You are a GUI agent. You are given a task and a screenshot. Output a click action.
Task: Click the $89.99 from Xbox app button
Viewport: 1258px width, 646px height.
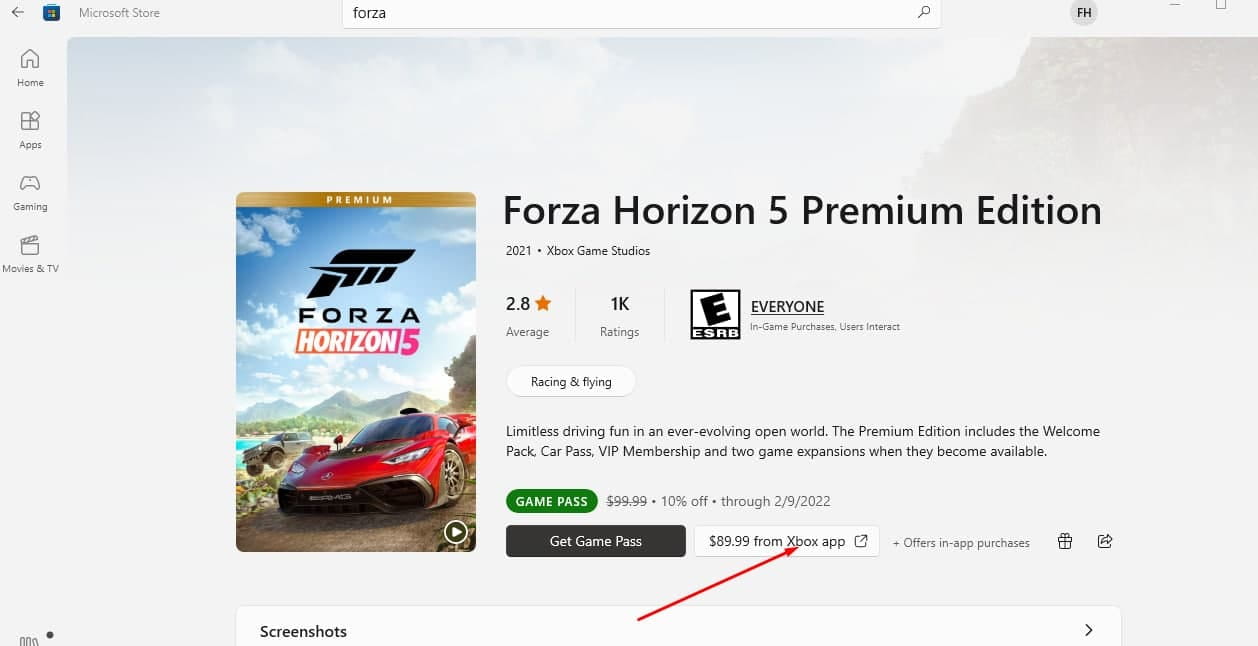click(787, 541)
